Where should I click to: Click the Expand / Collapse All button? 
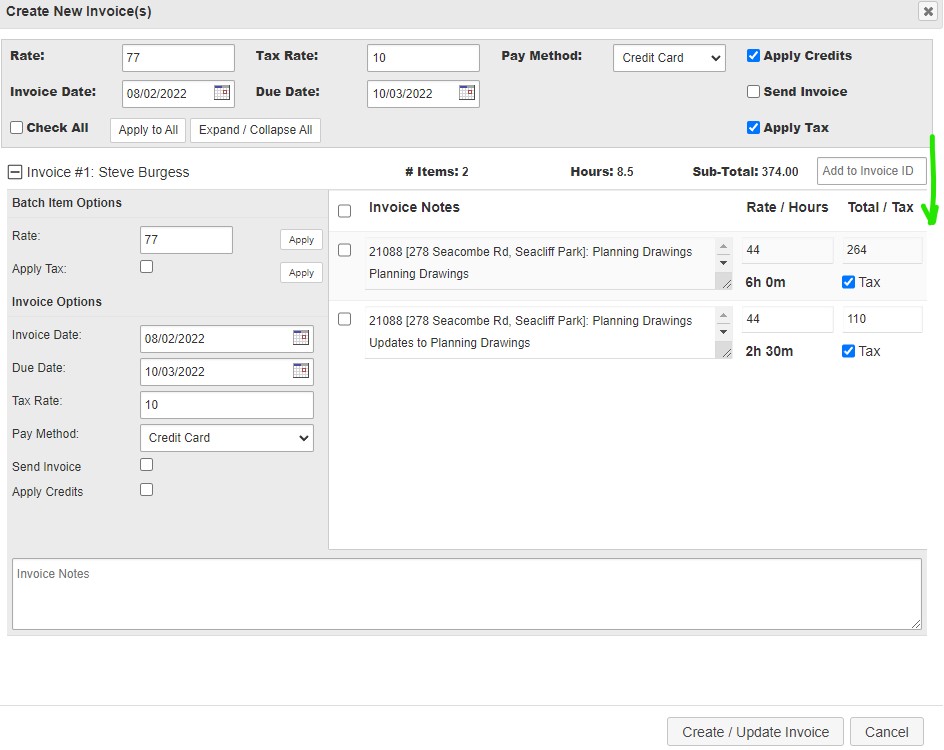pyautogui.click(x=255, y=130)
